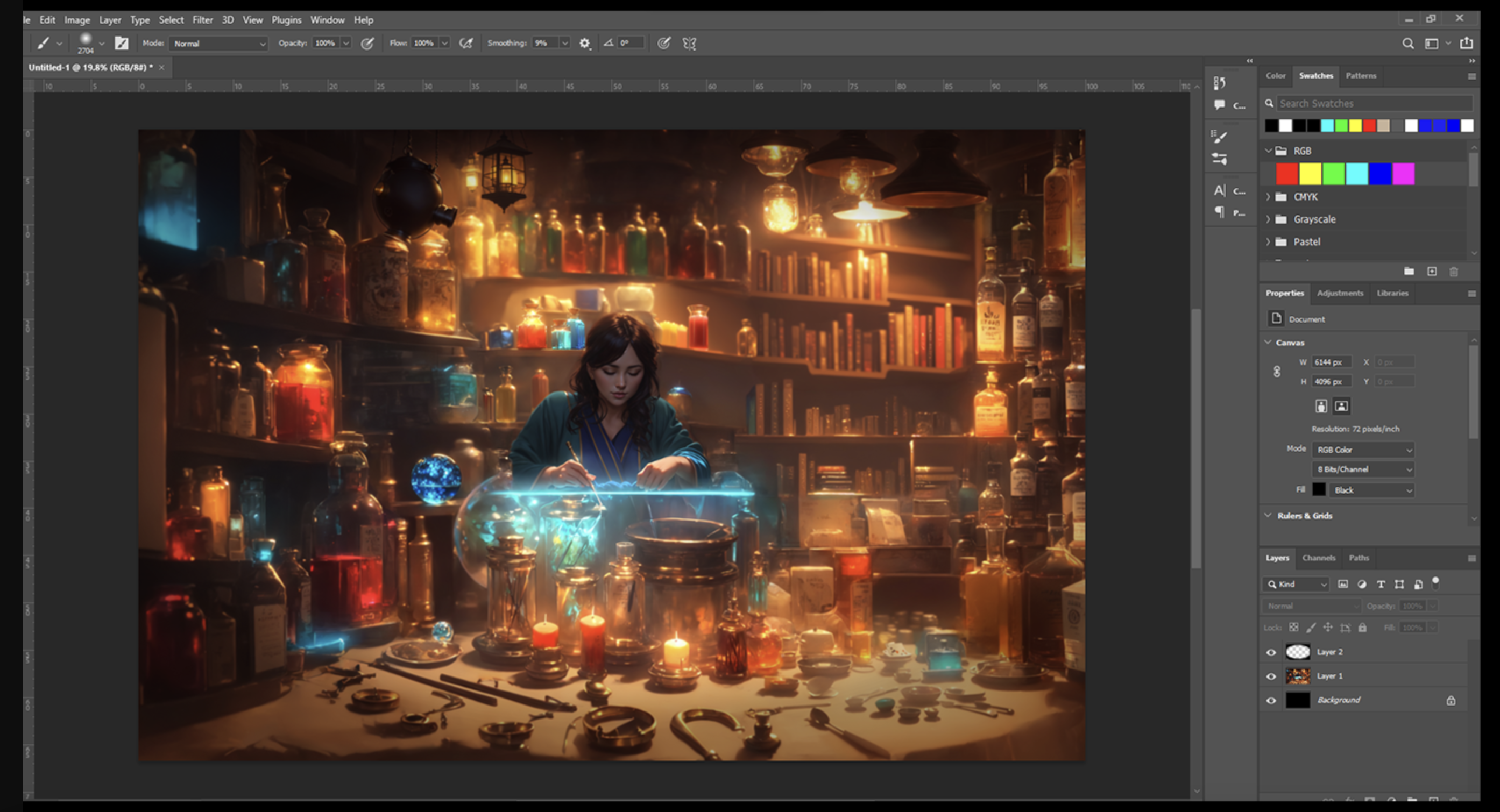Click the symmetry paint butterfly icon

(x=689, y=44)
